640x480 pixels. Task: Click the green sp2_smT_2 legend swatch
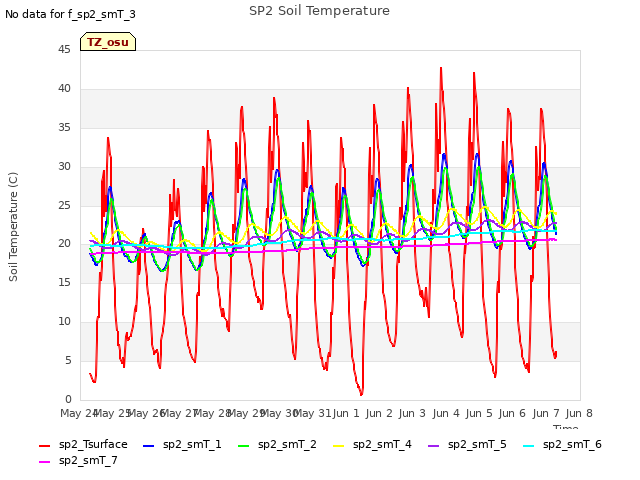243,446
